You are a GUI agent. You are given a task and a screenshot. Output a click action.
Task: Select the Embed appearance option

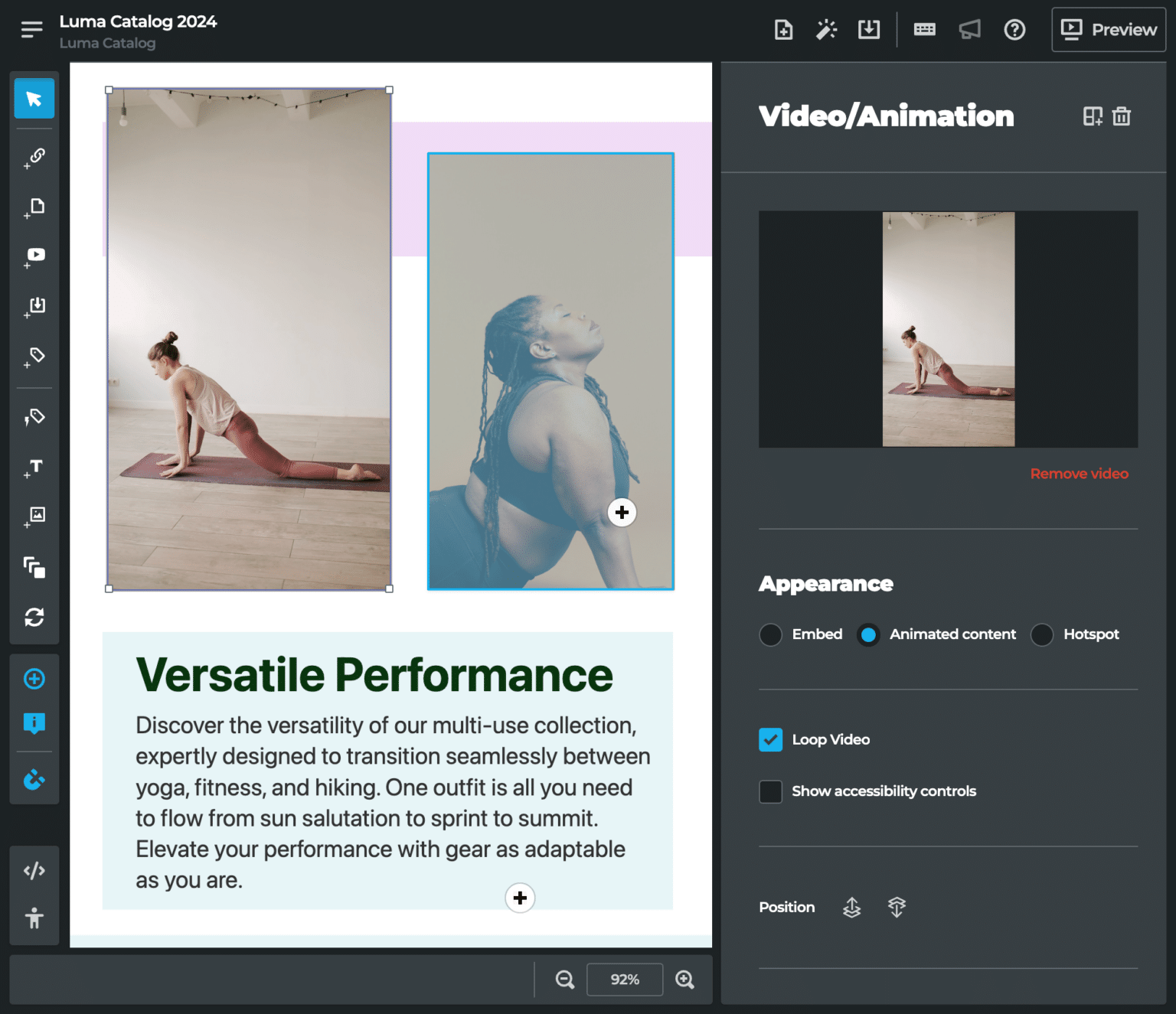(770, 634)
